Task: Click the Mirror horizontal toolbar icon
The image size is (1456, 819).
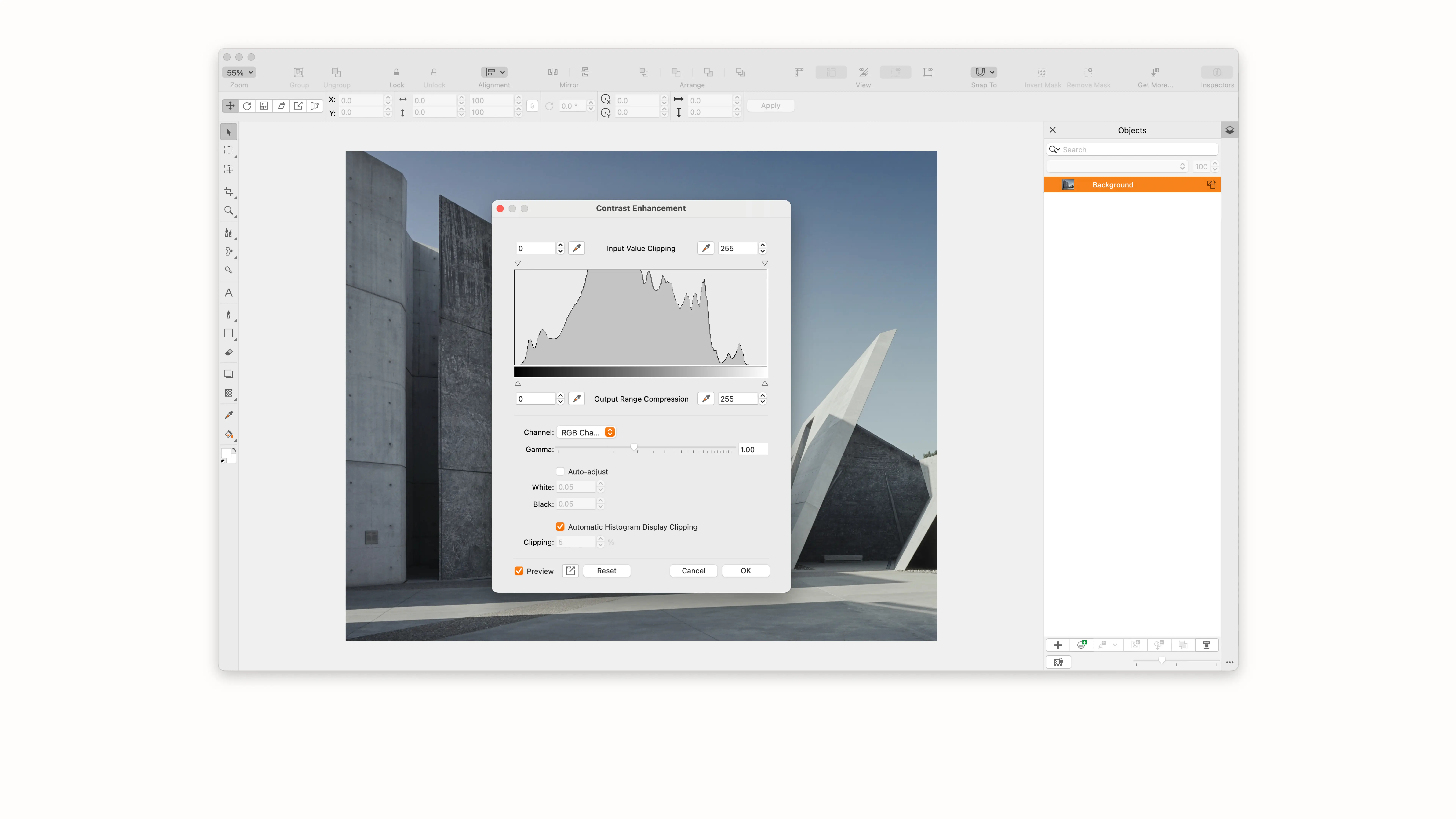Action: (x=553, y=72)
